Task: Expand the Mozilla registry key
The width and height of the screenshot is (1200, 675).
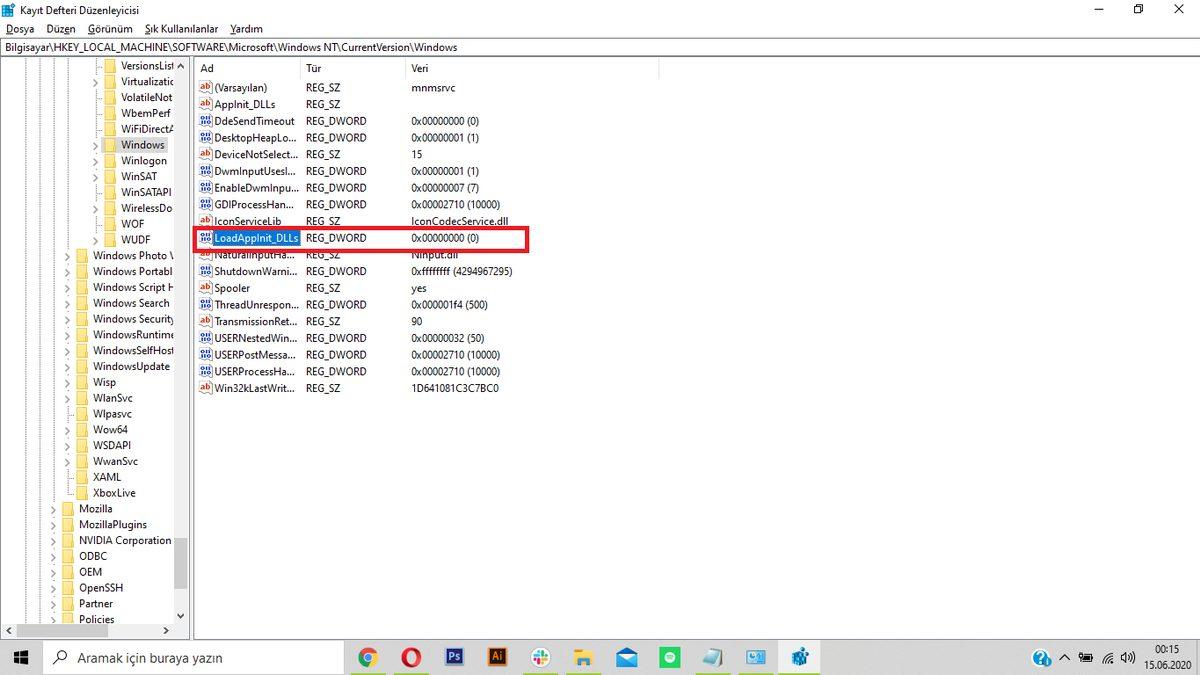Action: point(54,509)
